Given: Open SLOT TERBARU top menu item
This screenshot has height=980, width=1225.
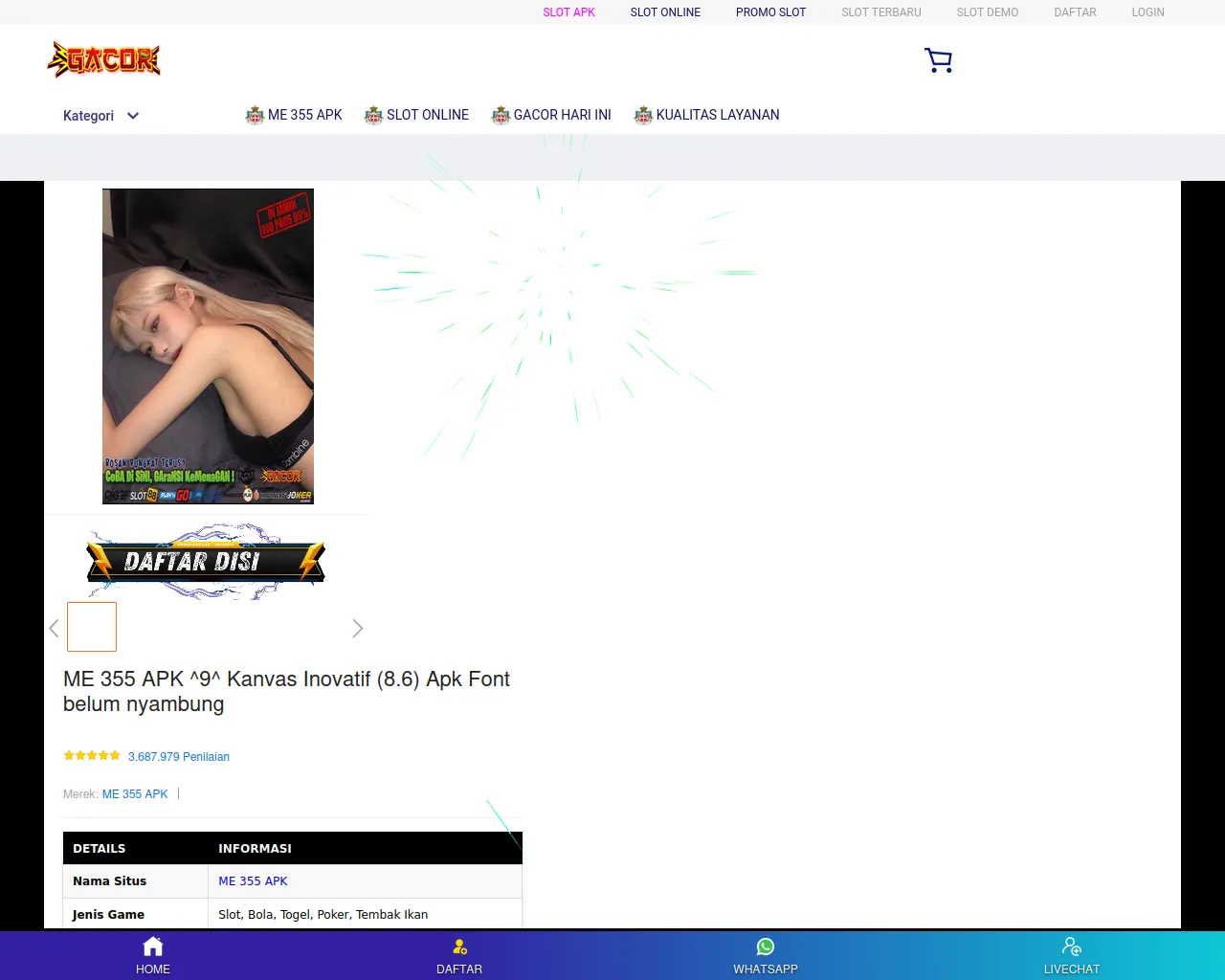Looking at the screenshot, I should [881, 12].
